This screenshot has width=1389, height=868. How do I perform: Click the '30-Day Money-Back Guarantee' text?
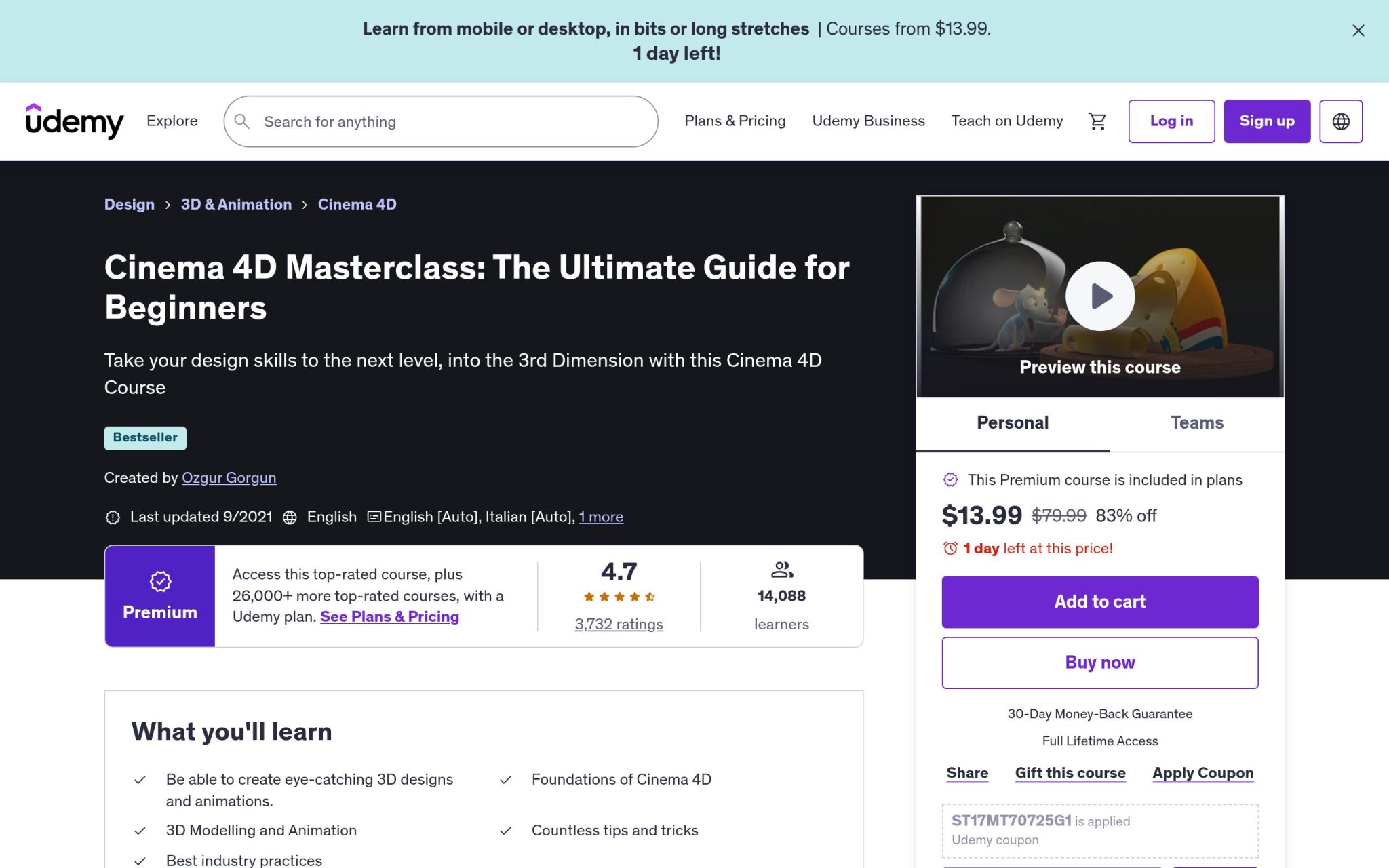coord(1100,713)
